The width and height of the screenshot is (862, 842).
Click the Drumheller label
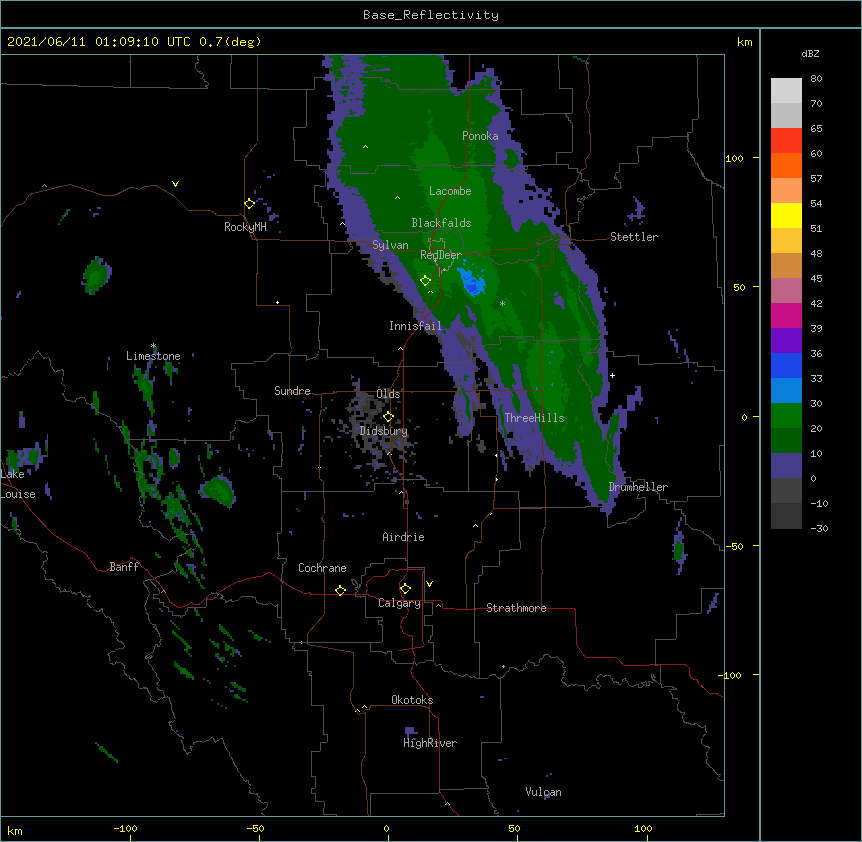(x=638, y=487)
